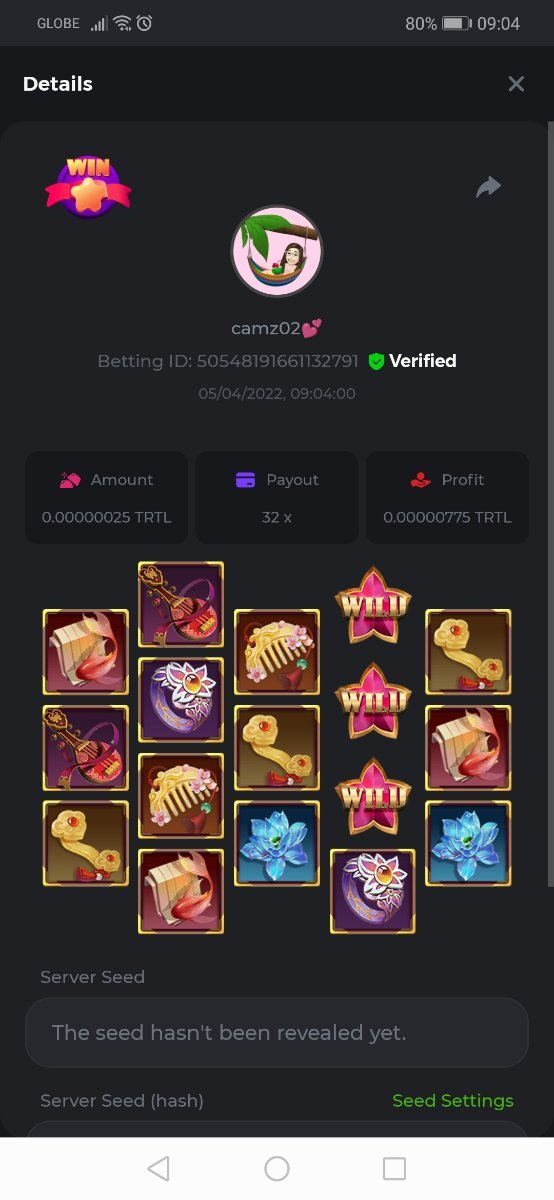Select the Server Seed field
The width and height of the screenshot is (554, 1200).
[277, 1032]
